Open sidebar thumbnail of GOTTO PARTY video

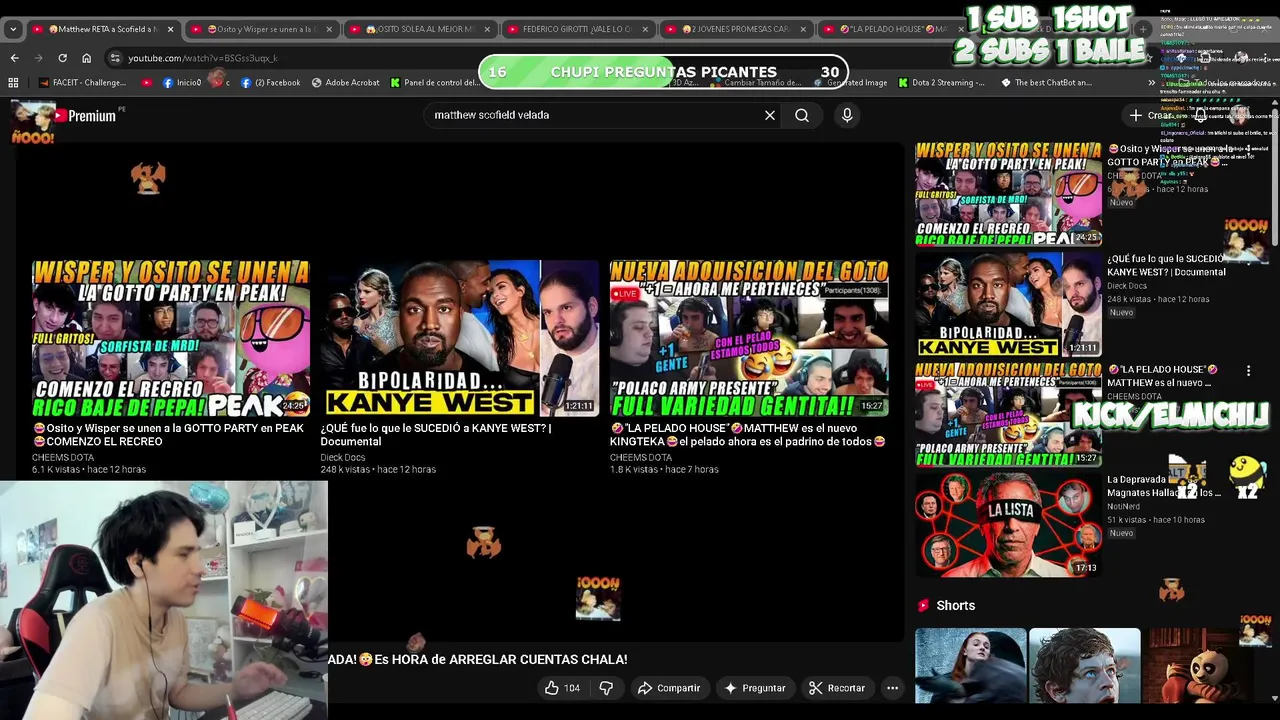click(x=1008, y=194)
